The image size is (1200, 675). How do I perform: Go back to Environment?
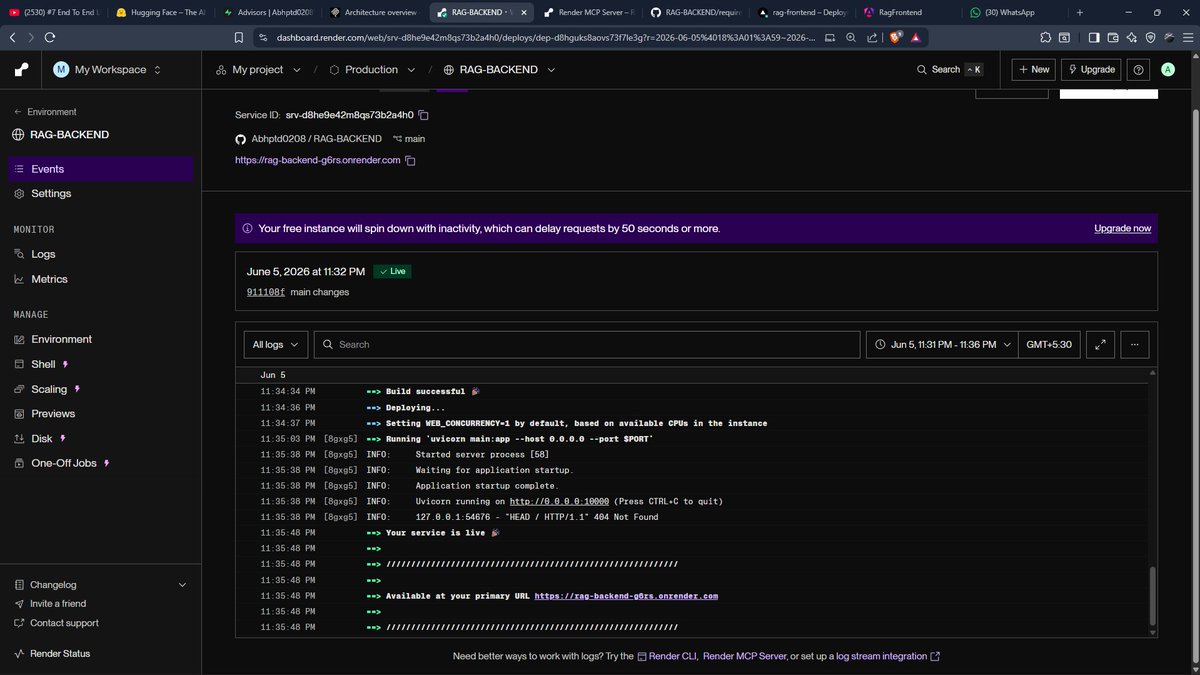coord(45,112)
